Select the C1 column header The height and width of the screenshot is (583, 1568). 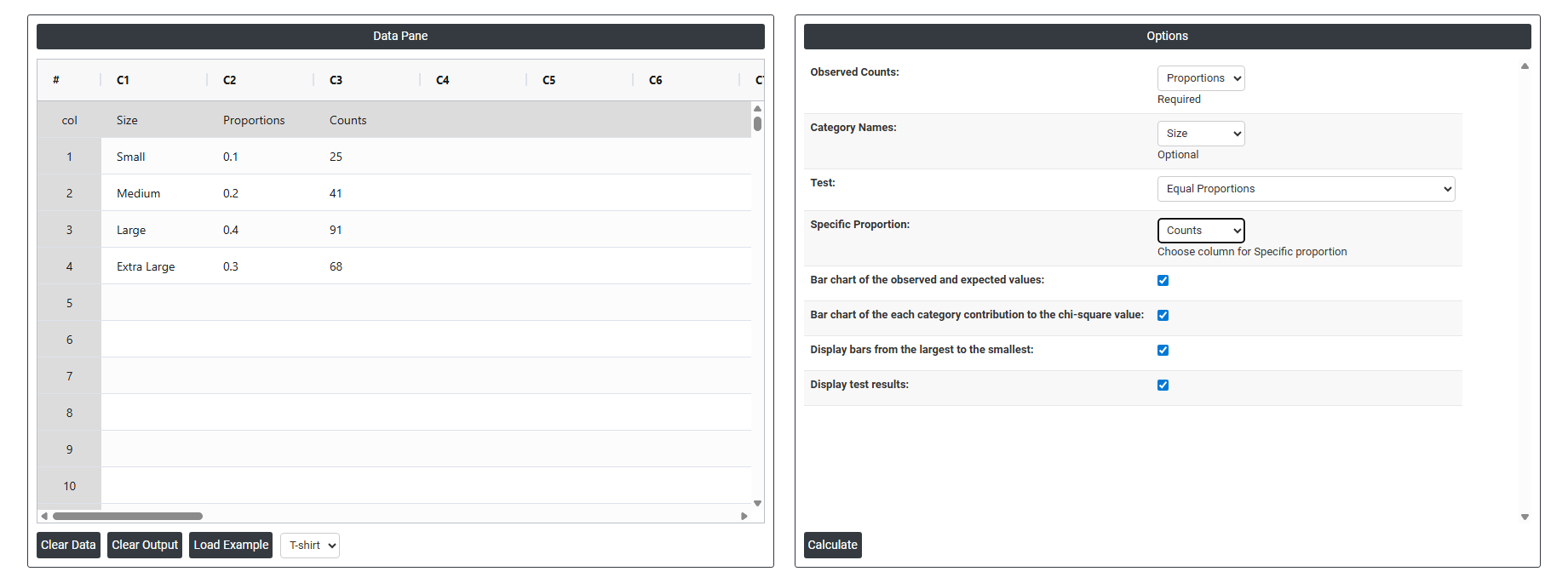pyautogui.click(x=123, y=80)
